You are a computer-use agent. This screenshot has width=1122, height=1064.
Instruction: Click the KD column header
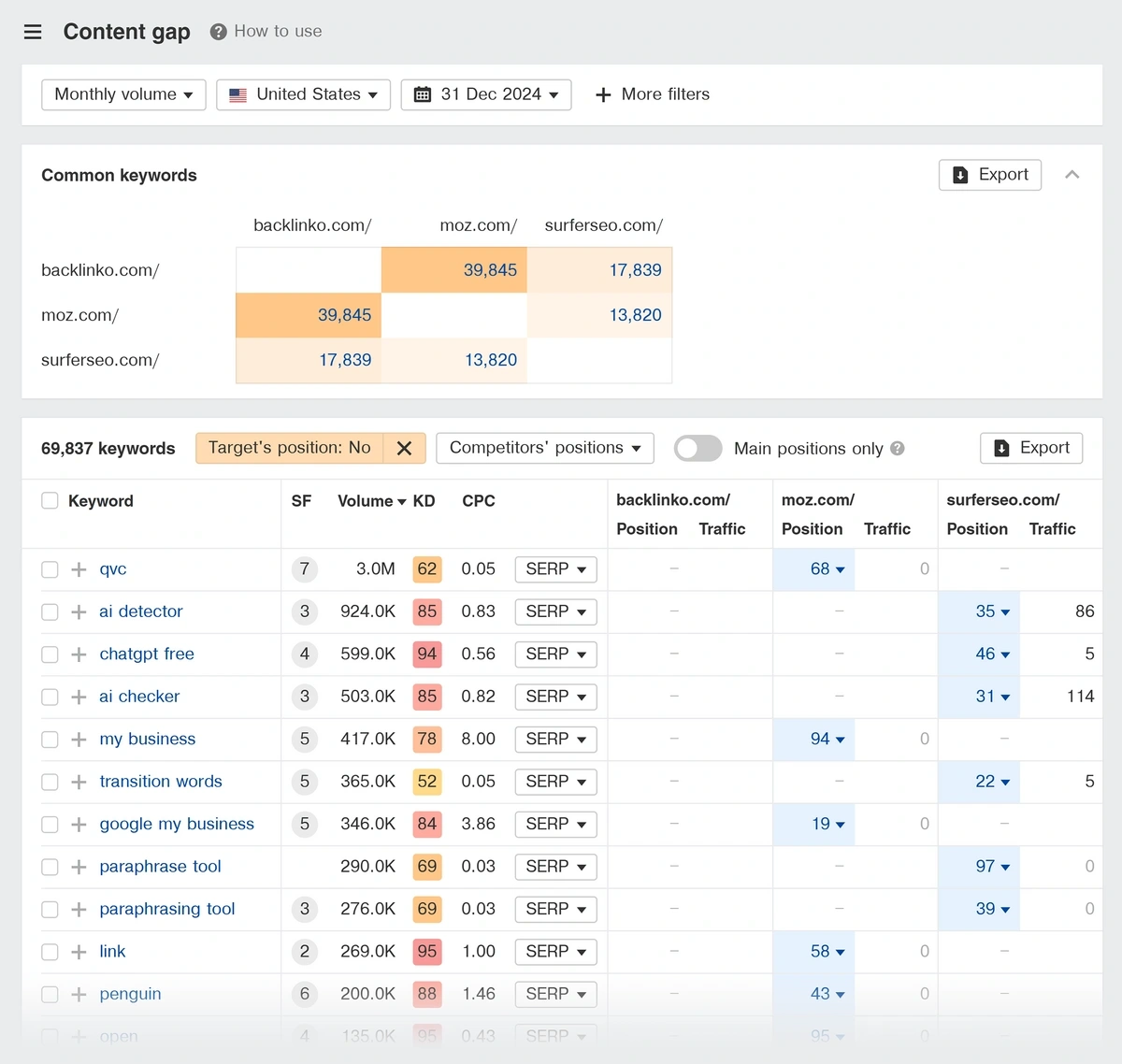[x=424, y=501]
